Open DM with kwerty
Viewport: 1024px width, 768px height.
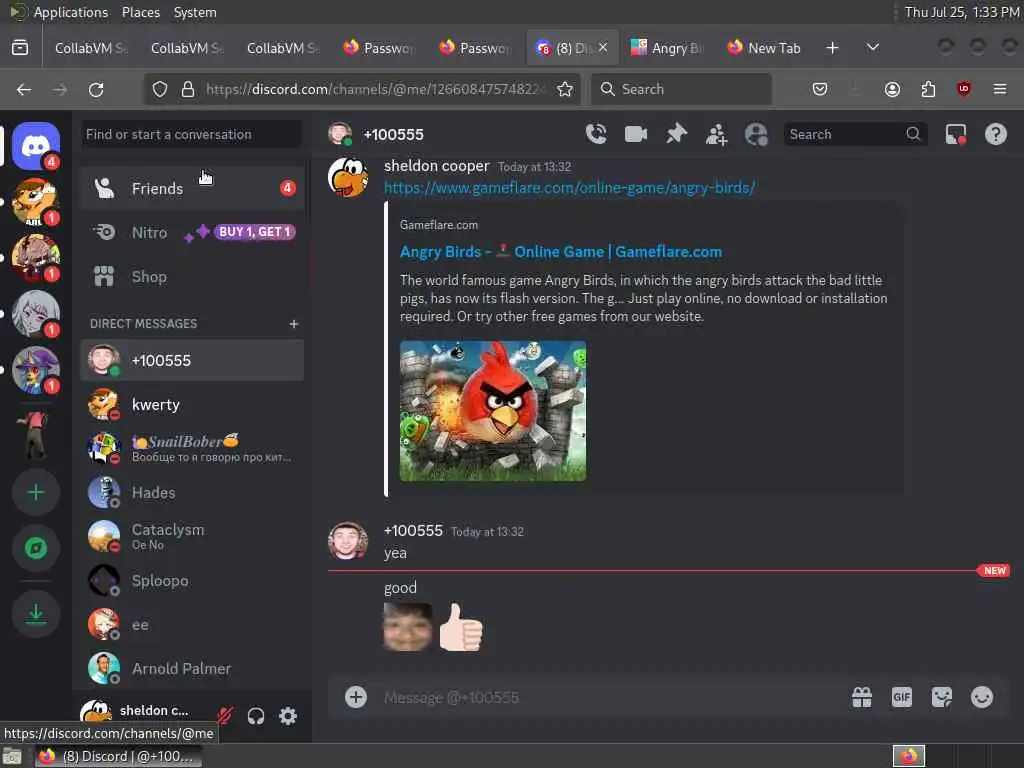coord(192,405)
